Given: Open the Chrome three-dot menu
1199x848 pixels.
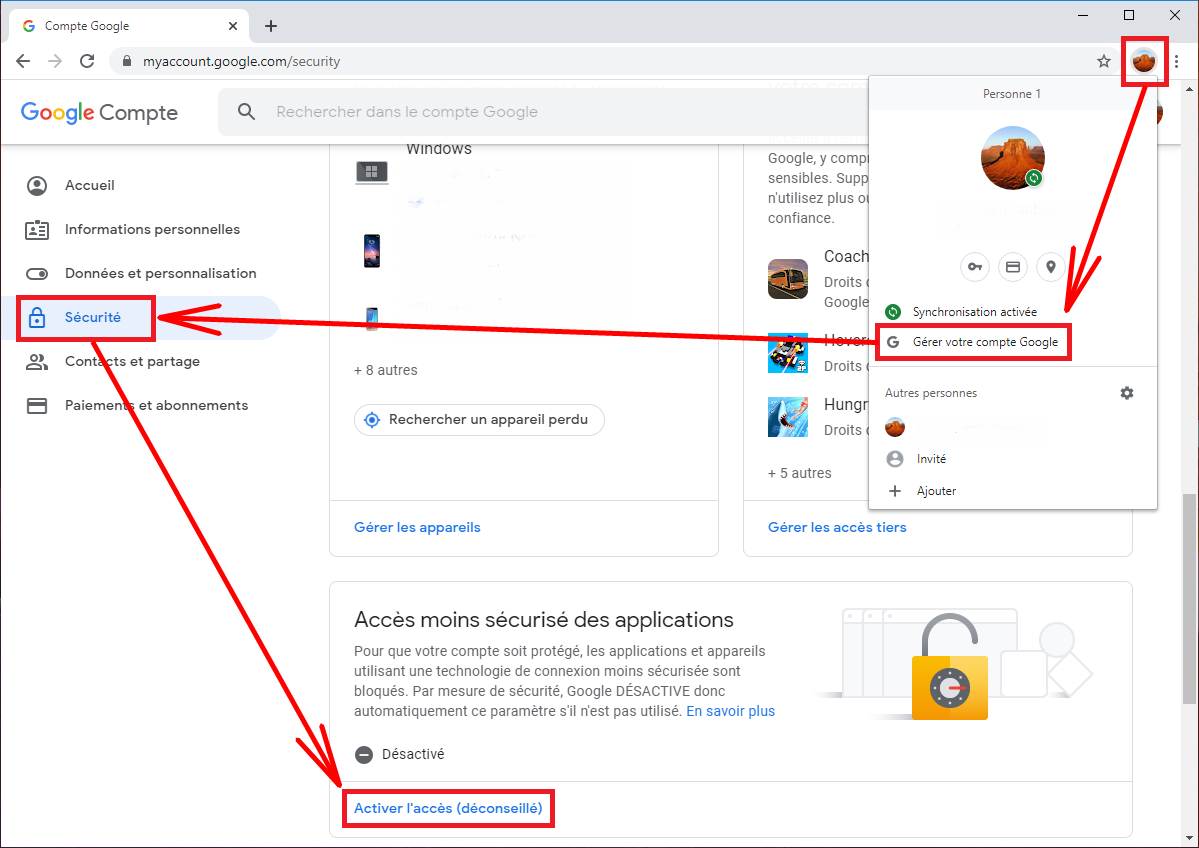Looking at the screenshot, I should (x=1177, y=61).
